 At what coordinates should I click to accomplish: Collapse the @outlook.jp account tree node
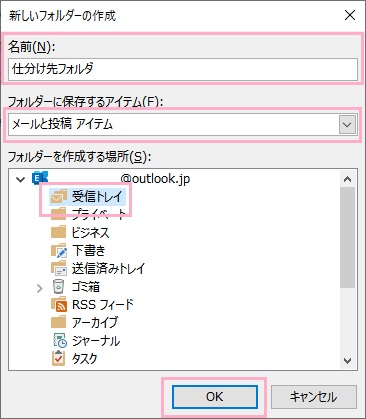21,179
